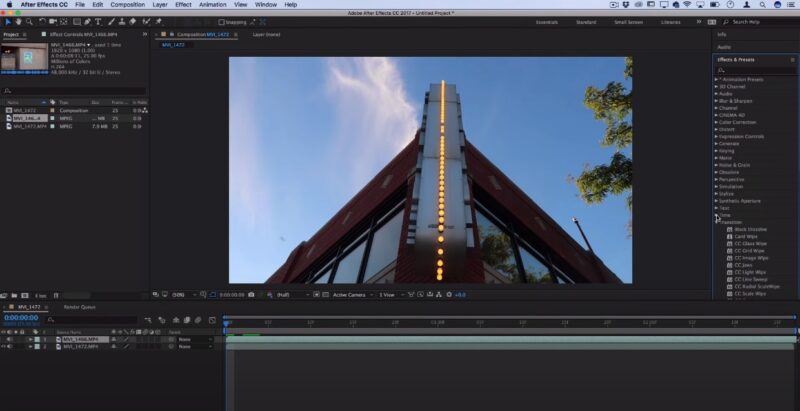Select the Brush tool
The image size is (800, 411).
(x=111, y=22)
